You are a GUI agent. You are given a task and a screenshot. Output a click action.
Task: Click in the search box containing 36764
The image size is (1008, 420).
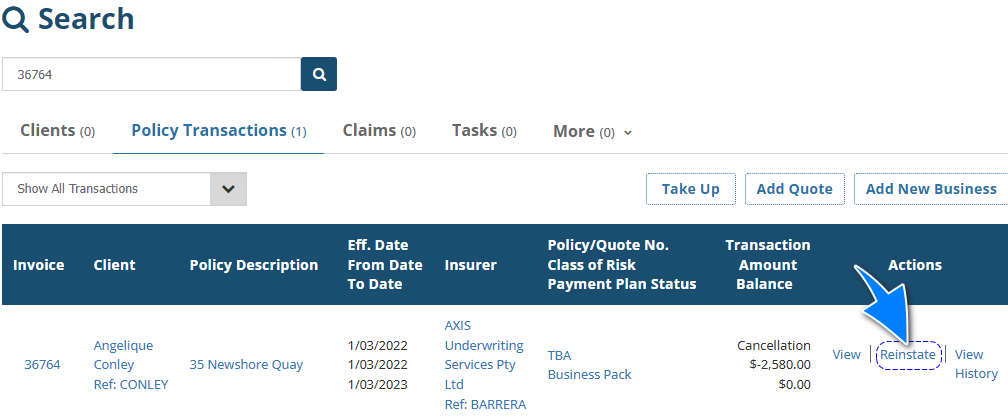(151, 74)
